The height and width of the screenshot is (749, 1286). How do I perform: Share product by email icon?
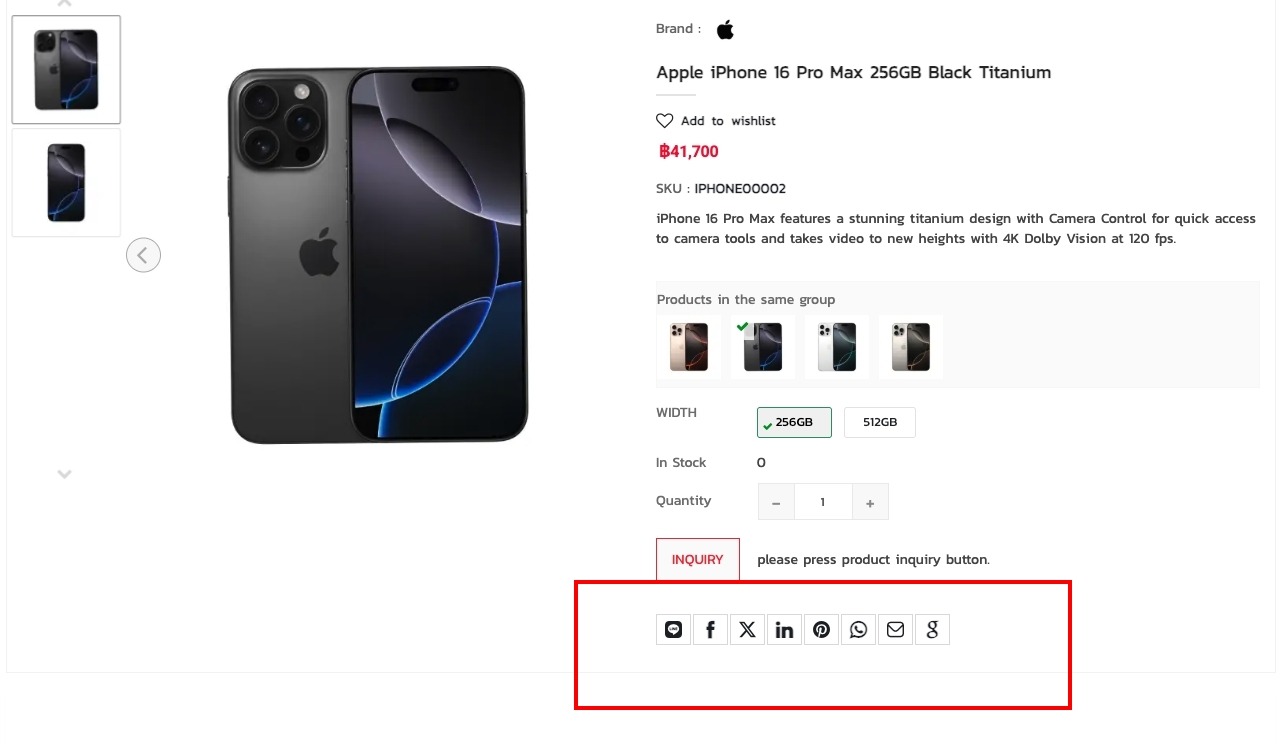pyautogui.click(x=895, y=629)
